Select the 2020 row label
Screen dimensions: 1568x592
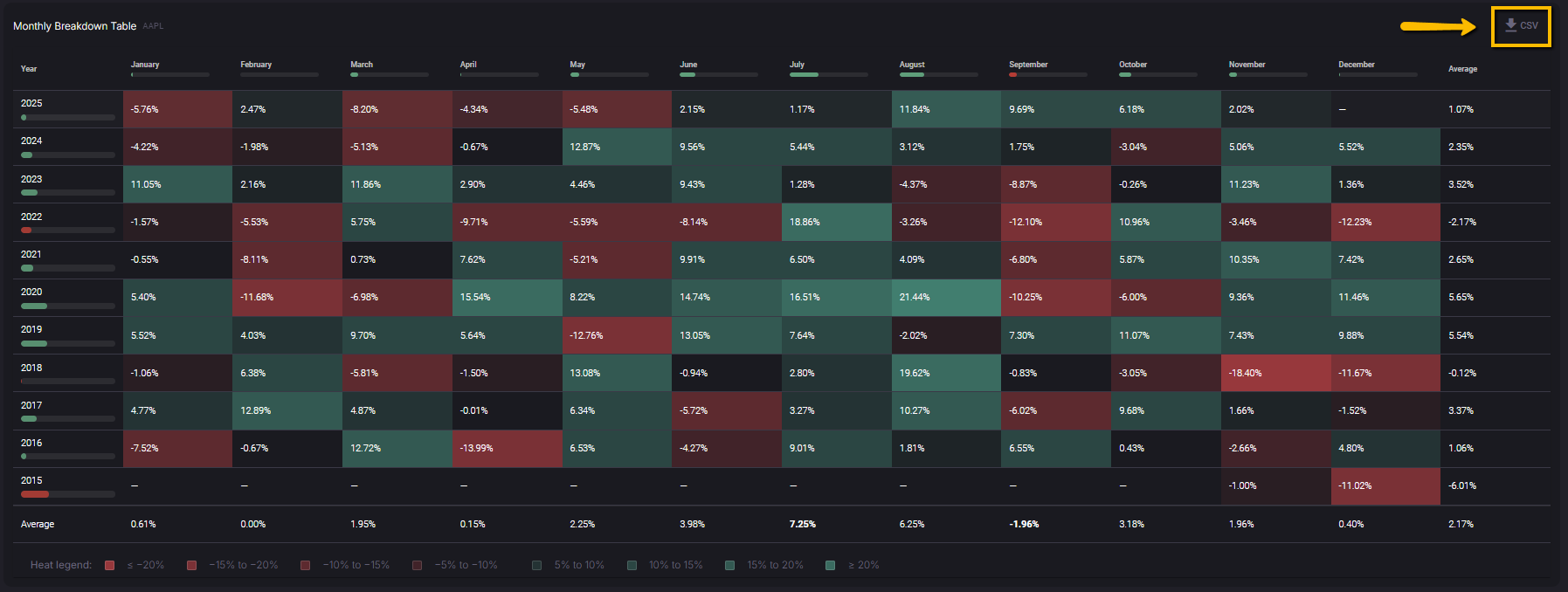coord(31,292)
